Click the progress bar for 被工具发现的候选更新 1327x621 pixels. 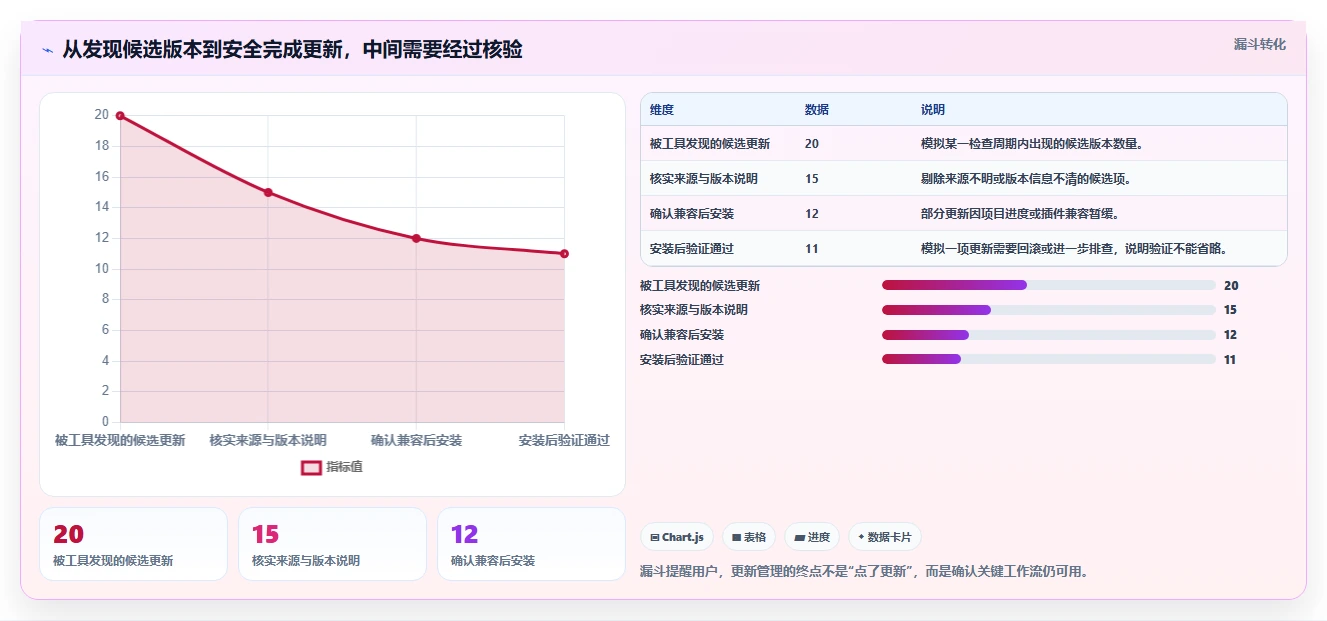point(1049,286)
